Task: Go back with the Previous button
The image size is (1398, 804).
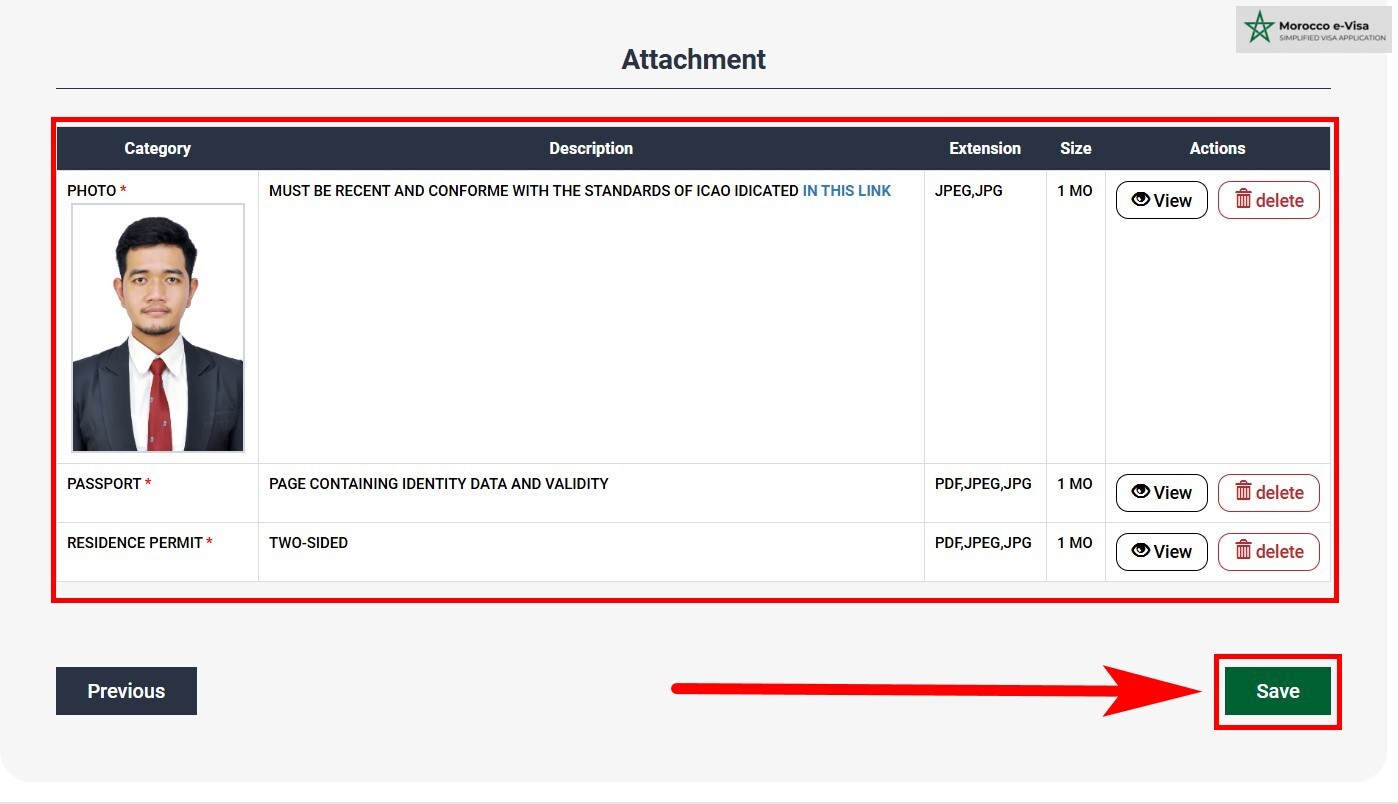Action: pyautogui.click(x=126, y=691)
